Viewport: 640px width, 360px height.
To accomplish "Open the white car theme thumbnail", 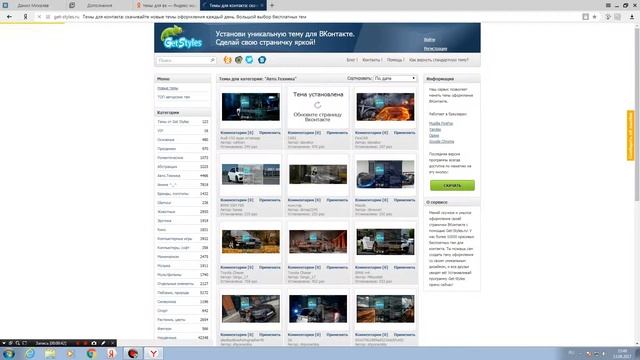I will (x=251, y=174).
